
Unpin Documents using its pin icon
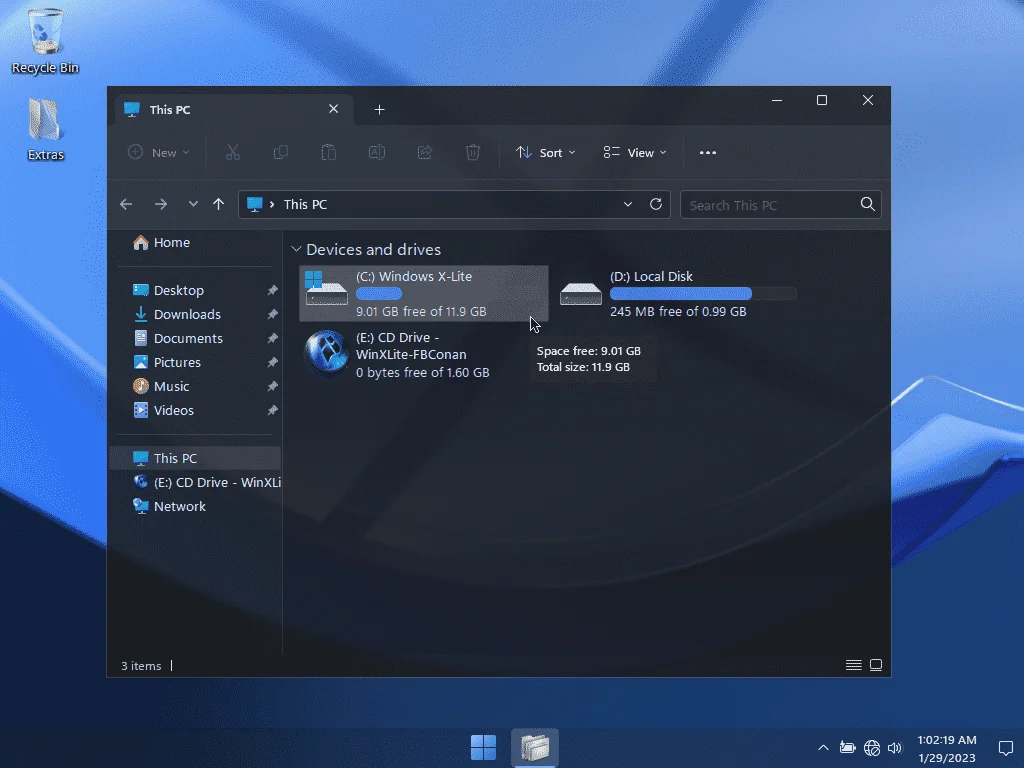coord(272,338)
